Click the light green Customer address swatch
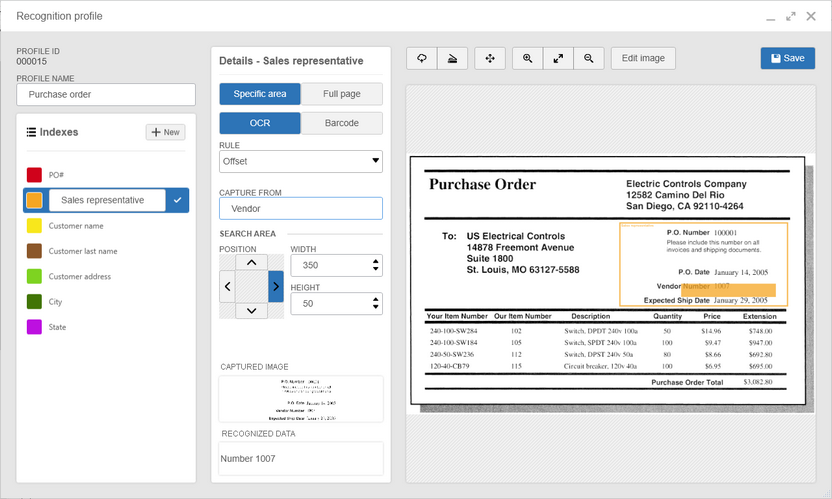The width and height of the screenshot is (832, 499). click(34, 276)
